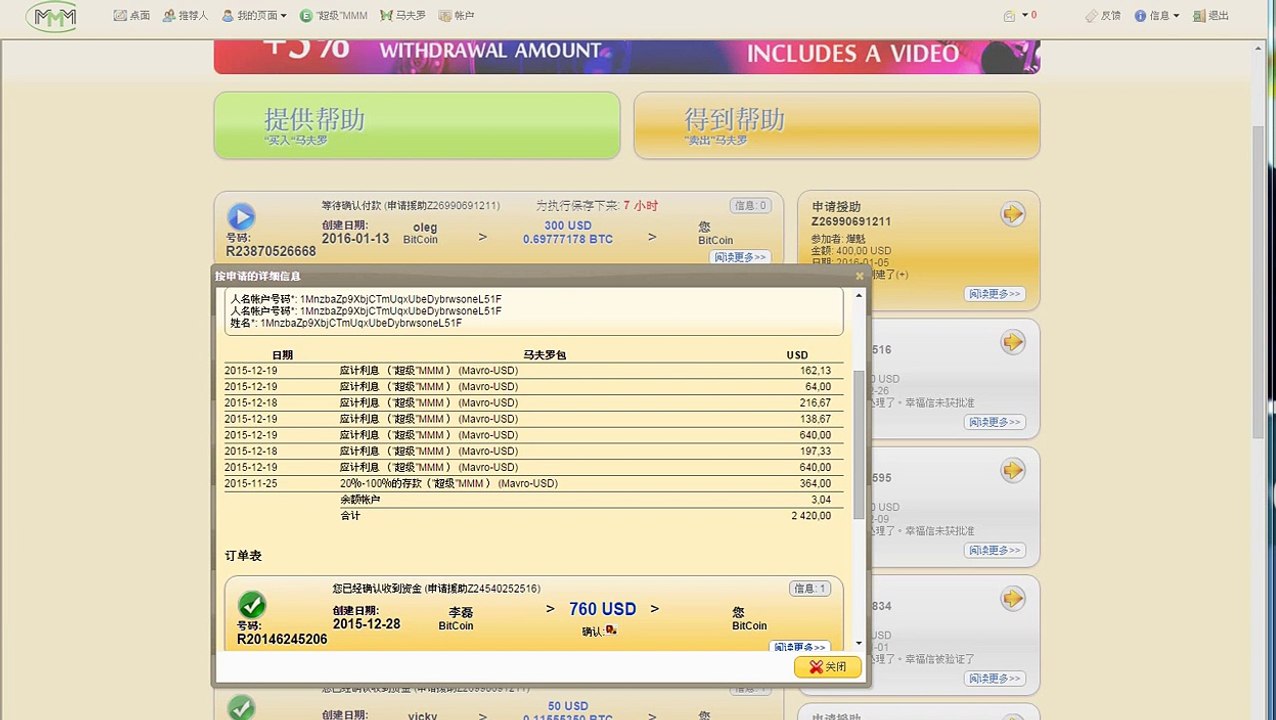This screenshot has width=1276, height=720.
Task: Click the blue play icon on order R23870526668
Action: (x=241, y=216)
